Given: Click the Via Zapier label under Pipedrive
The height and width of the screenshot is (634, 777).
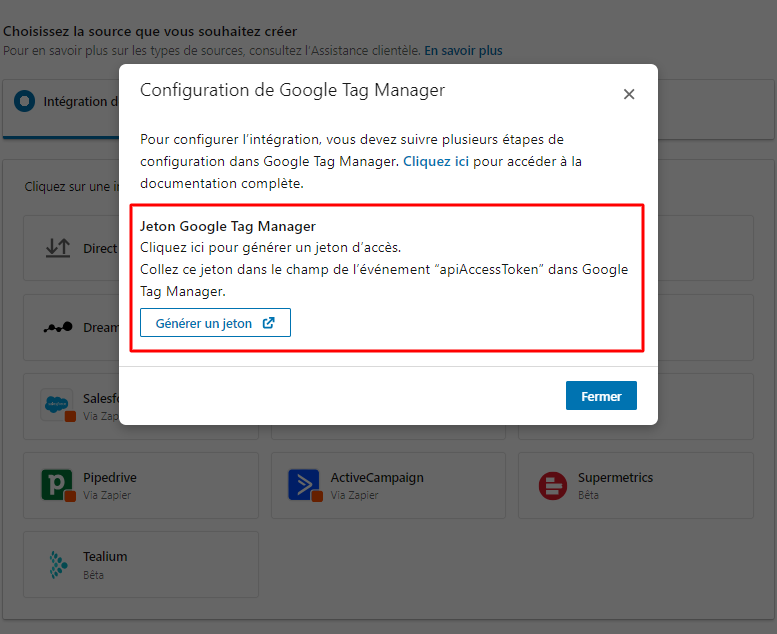Looking at the screenshot, I should (x=107, y=495).
